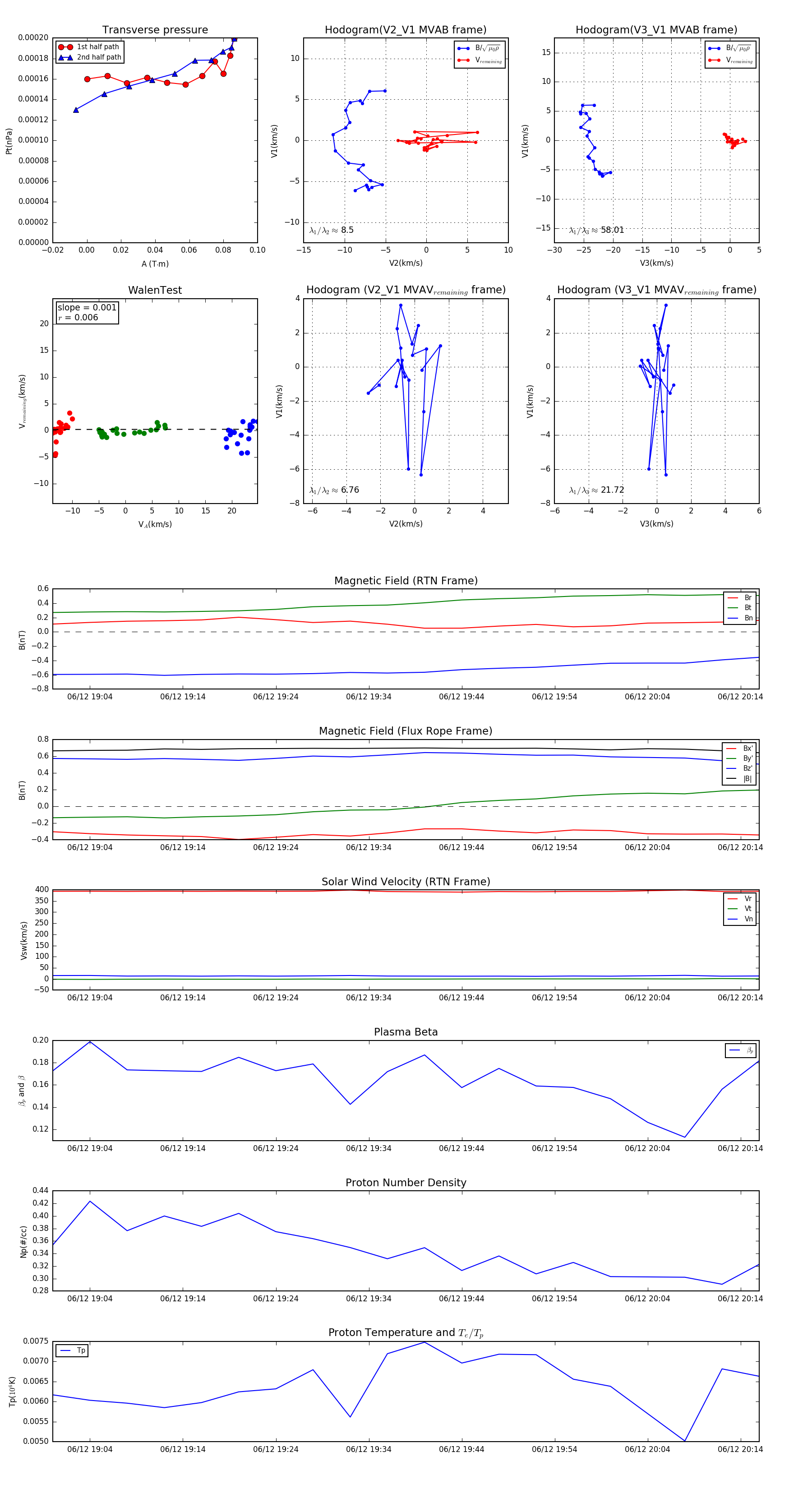Select V_remaining legend in V2_V1 MVAB hodogram
This screenshot has height=1489, width=812.
(x=480, y=60)
